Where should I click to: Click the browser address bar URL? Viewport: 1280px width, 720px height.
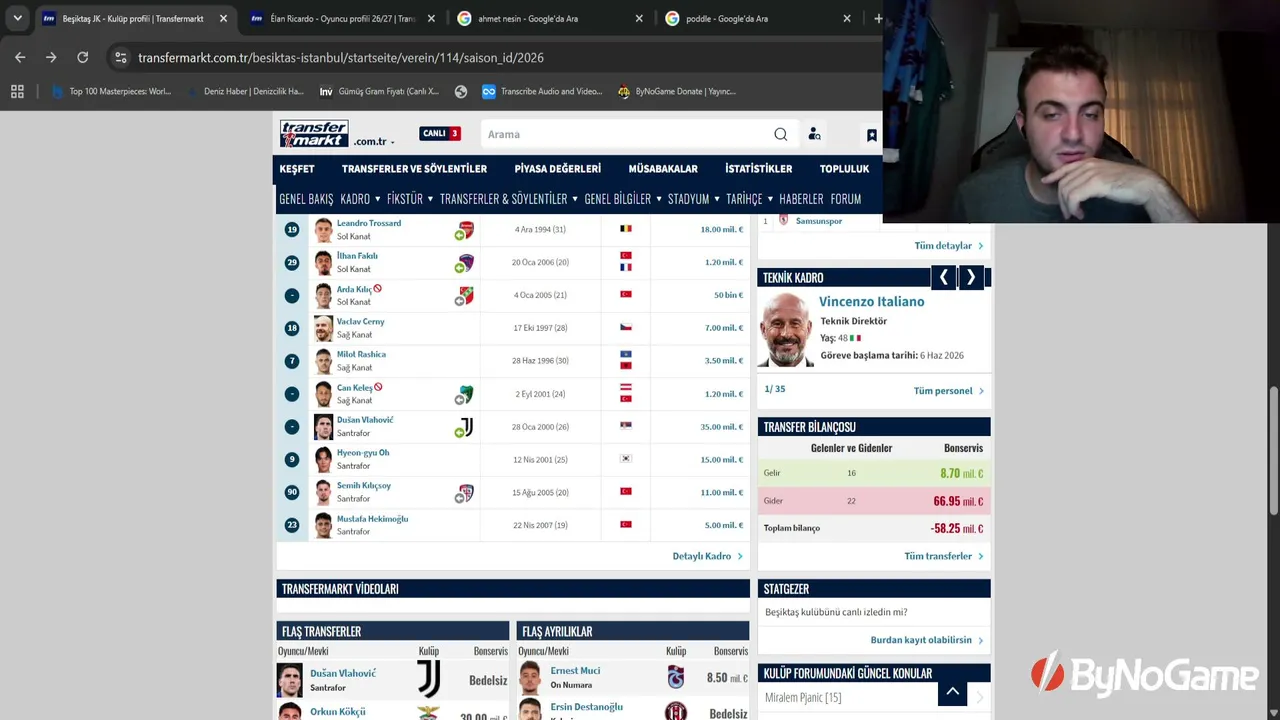pyautogui.click(x=341, y=58)
